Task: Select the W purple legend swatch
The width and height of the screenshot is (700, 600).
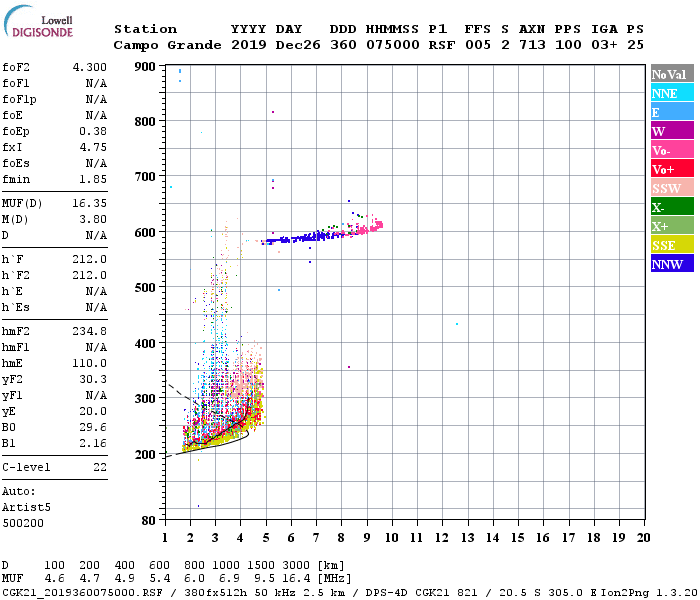Action: (x=672, y=131)
